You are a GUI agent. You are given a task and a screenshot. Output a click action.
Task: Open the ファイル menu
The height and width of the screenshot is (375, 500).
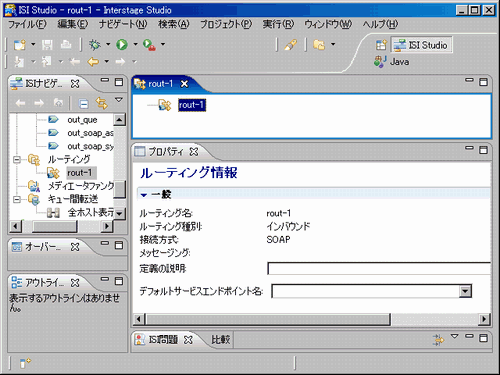coord(27,24)
